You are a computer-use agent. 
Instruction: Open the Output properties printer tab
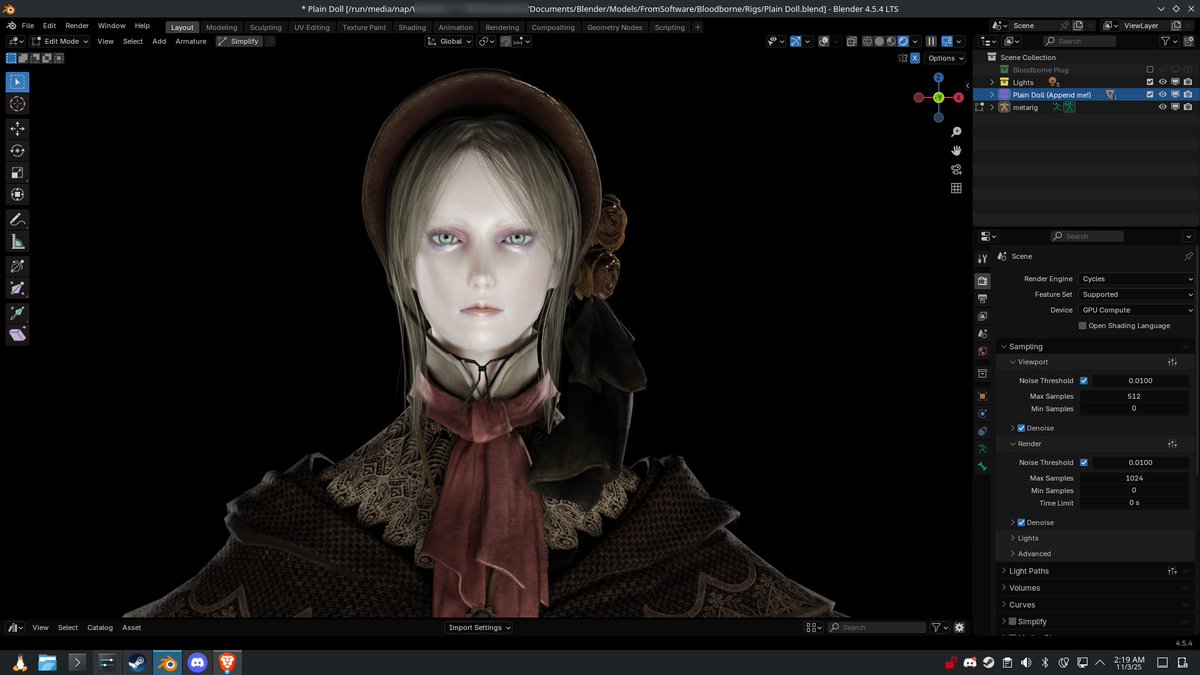[x=982, y=299]
